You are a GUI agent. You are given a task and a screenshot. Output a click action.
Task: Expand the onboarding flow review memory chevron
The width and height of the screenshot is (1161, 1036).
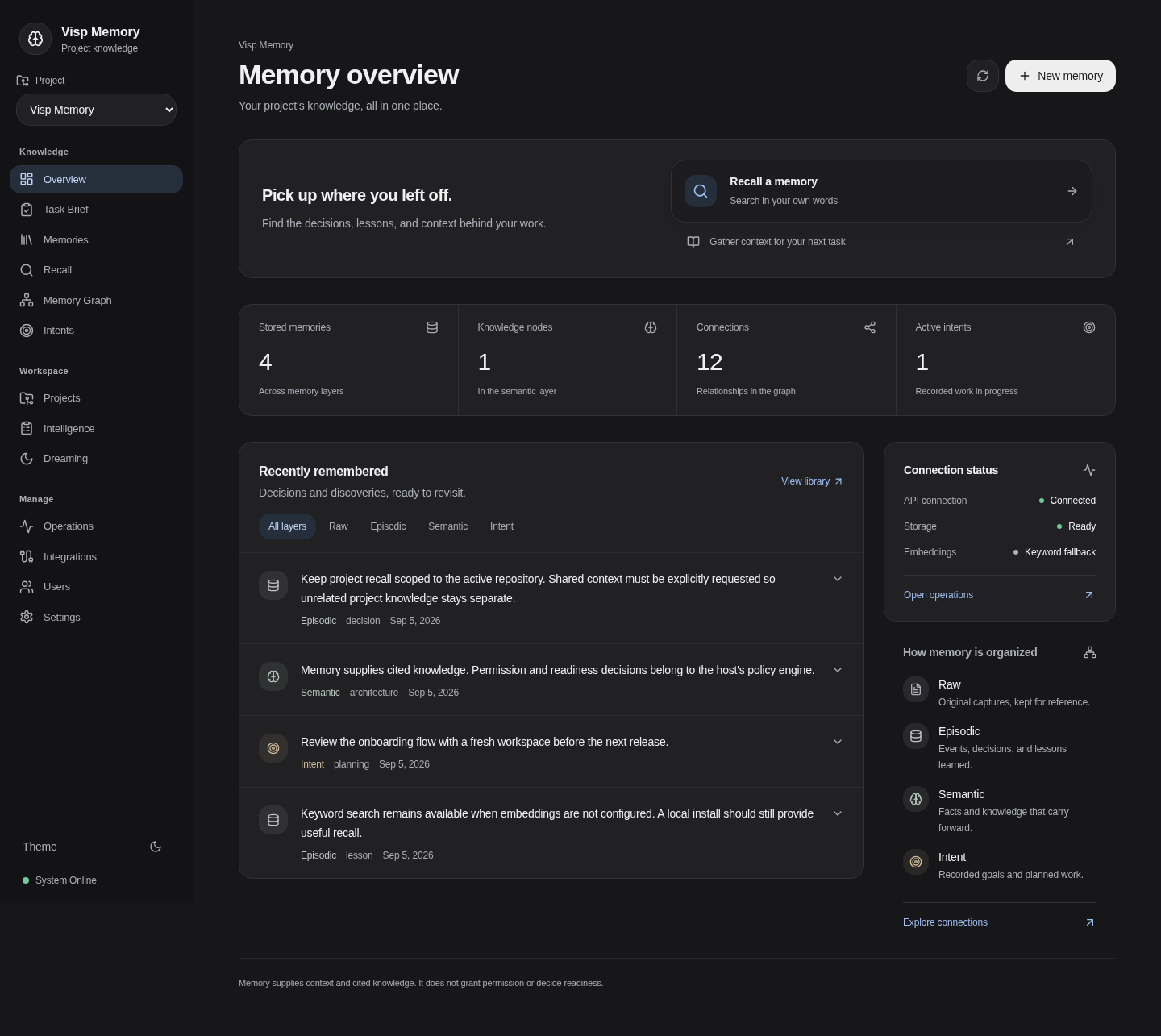click(838, 742)
